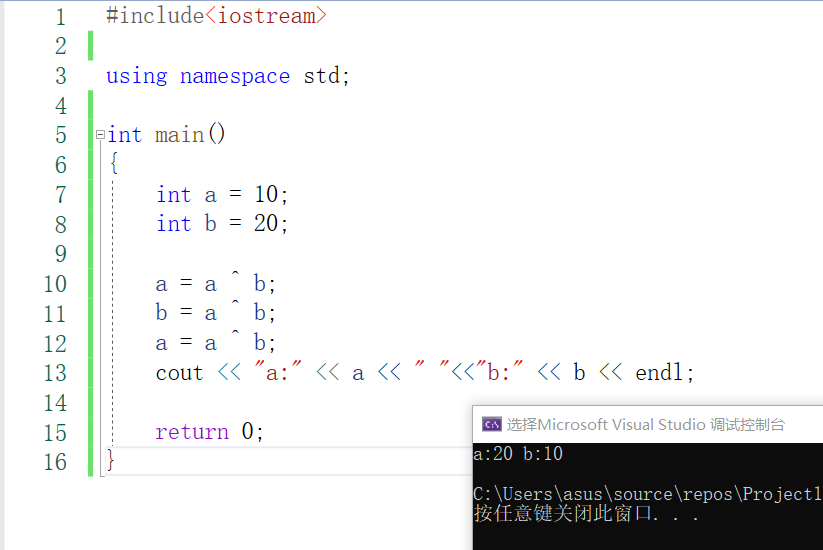Click line number 15 in the gutter

tap(55, 433)
